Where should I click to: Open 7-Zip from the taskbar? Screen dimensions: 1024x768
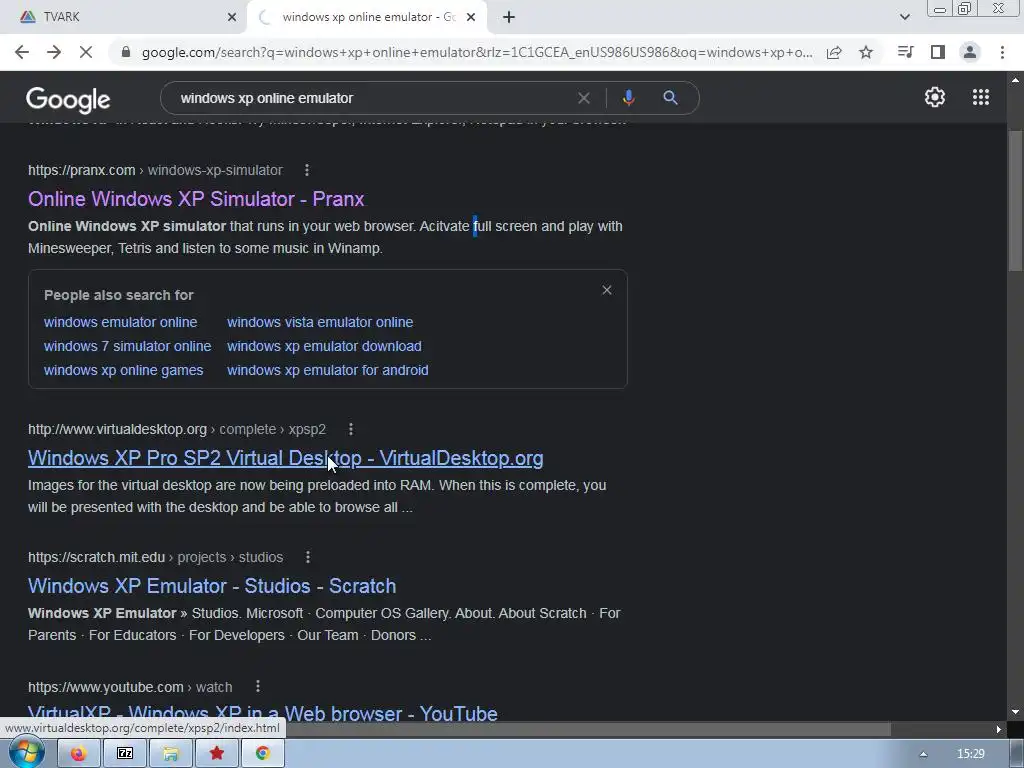click(x=125, y=754)
